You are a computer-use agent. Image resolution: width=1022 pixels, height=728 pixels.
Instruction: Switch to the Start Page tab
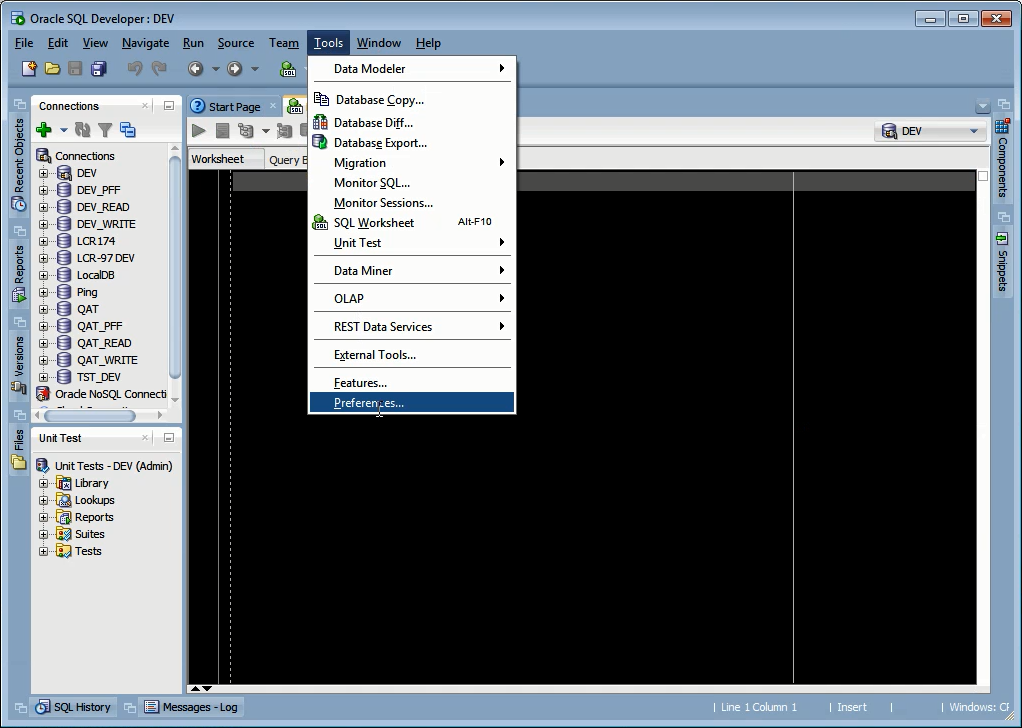tap(234, 107)
